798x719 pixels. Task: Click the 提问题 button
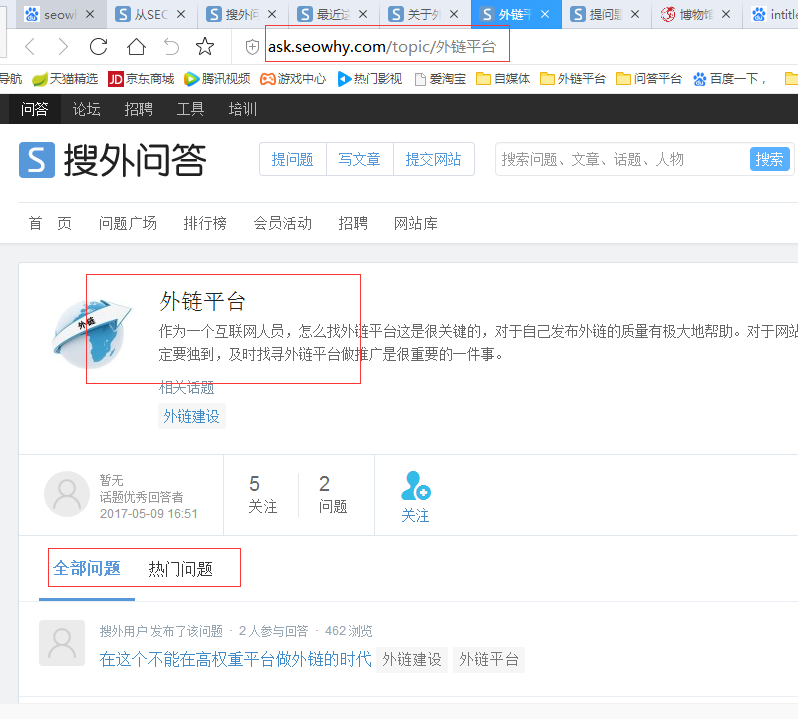(292, 159)
